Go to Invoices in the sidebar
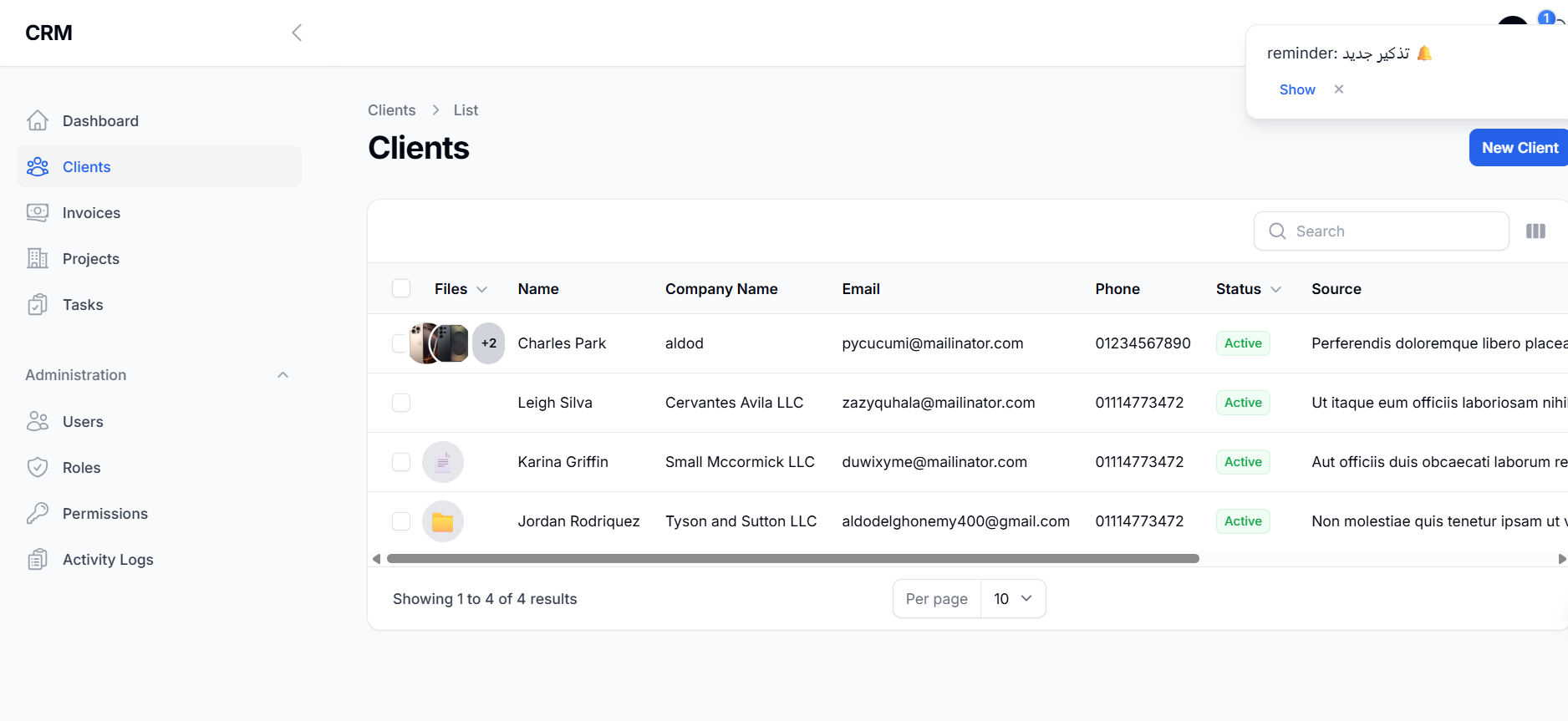This screenshot has width=1568, height=721. [x=159, y=212]
